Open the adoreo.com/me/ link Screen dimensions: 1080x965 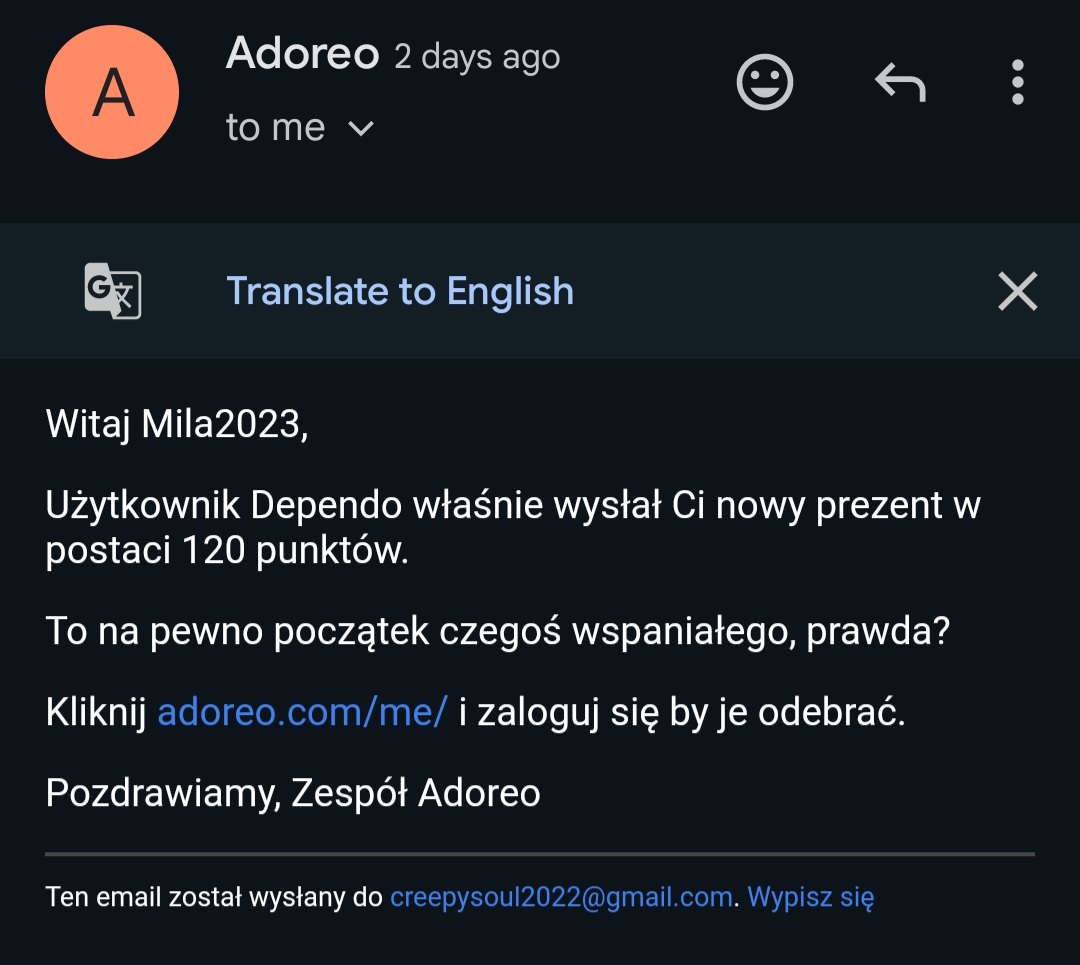pyautogui.click(x=302, y=713)
